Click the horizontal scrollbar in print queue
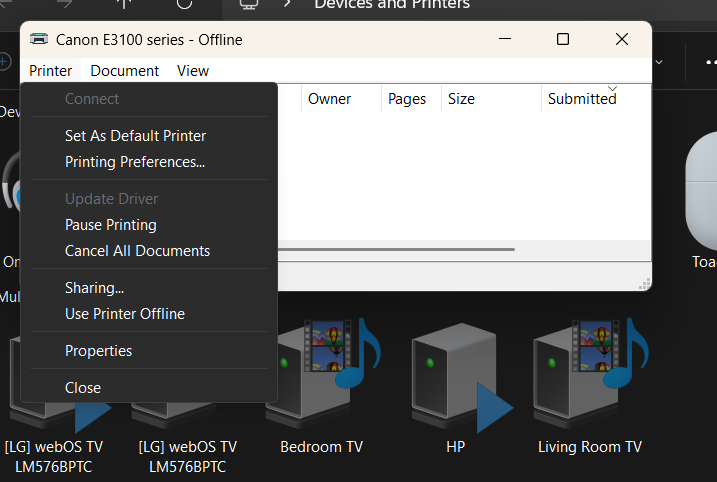Viewport: 717px width, 482px height. pyautogui.click(x=396, y=250)
